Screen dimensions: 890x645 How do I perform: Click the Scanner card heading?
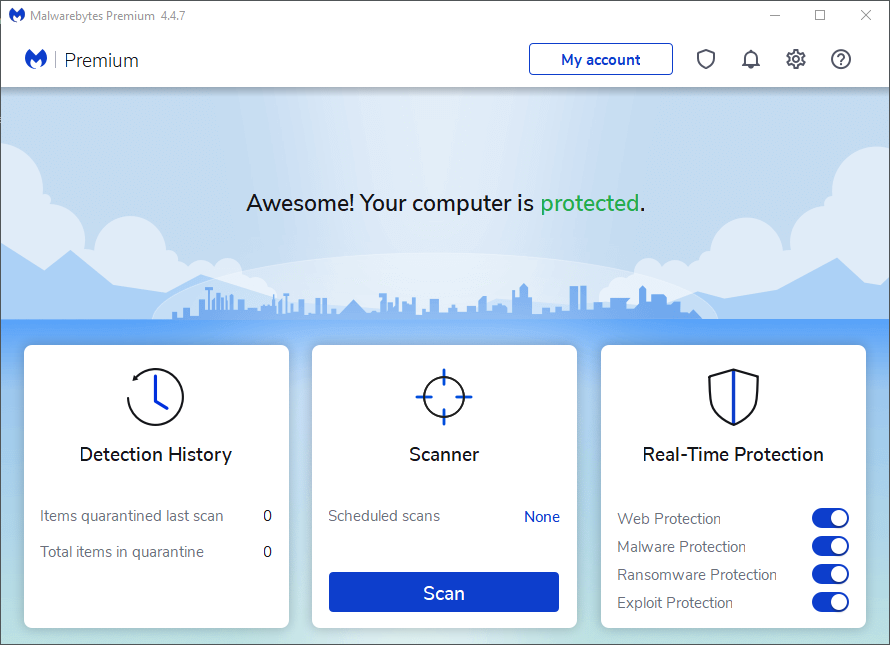(x=444, y=455)
